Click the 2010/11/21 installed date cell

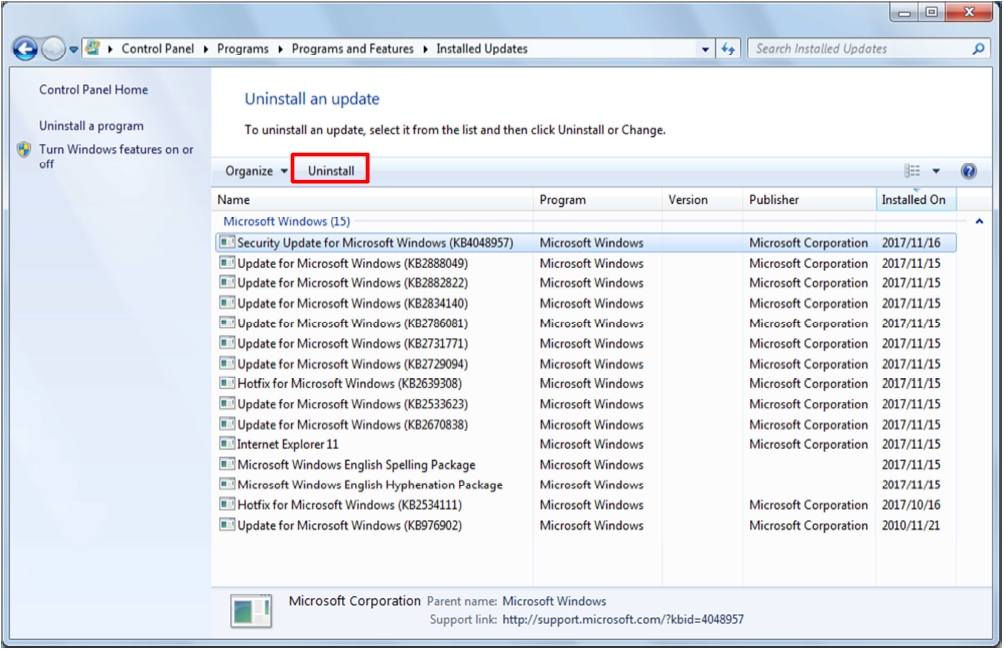(911, 525)
